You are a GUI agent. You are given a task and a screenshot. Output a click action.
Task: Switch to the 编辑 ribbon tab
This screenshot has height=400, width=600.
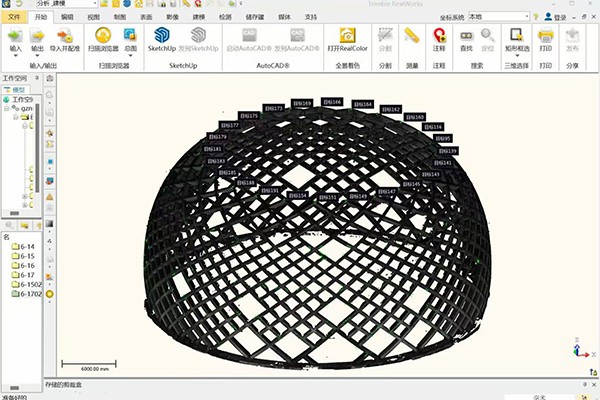67,17
